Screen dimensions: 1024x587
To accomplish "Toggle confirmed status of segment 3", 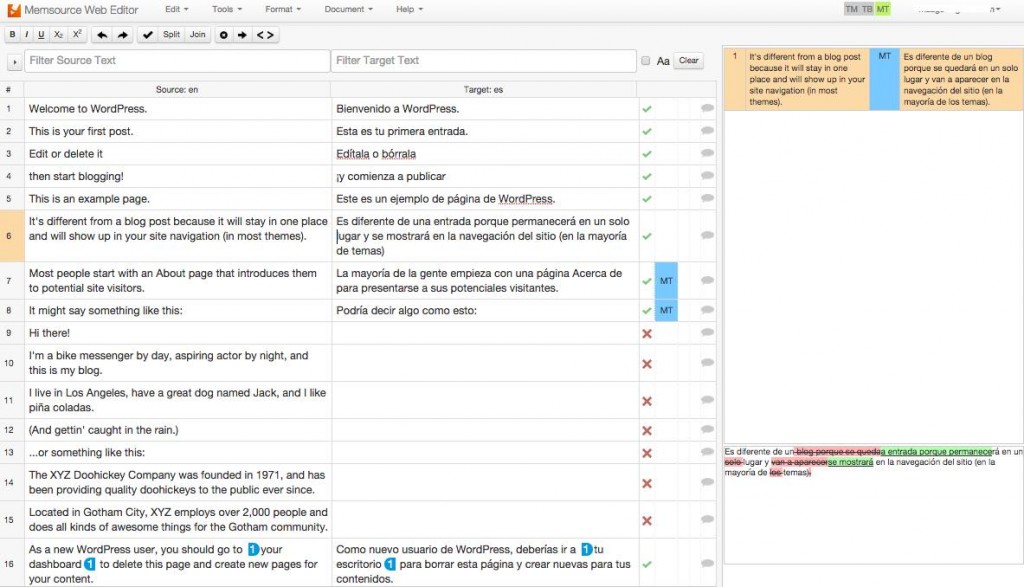I will (x=647, y=154).
